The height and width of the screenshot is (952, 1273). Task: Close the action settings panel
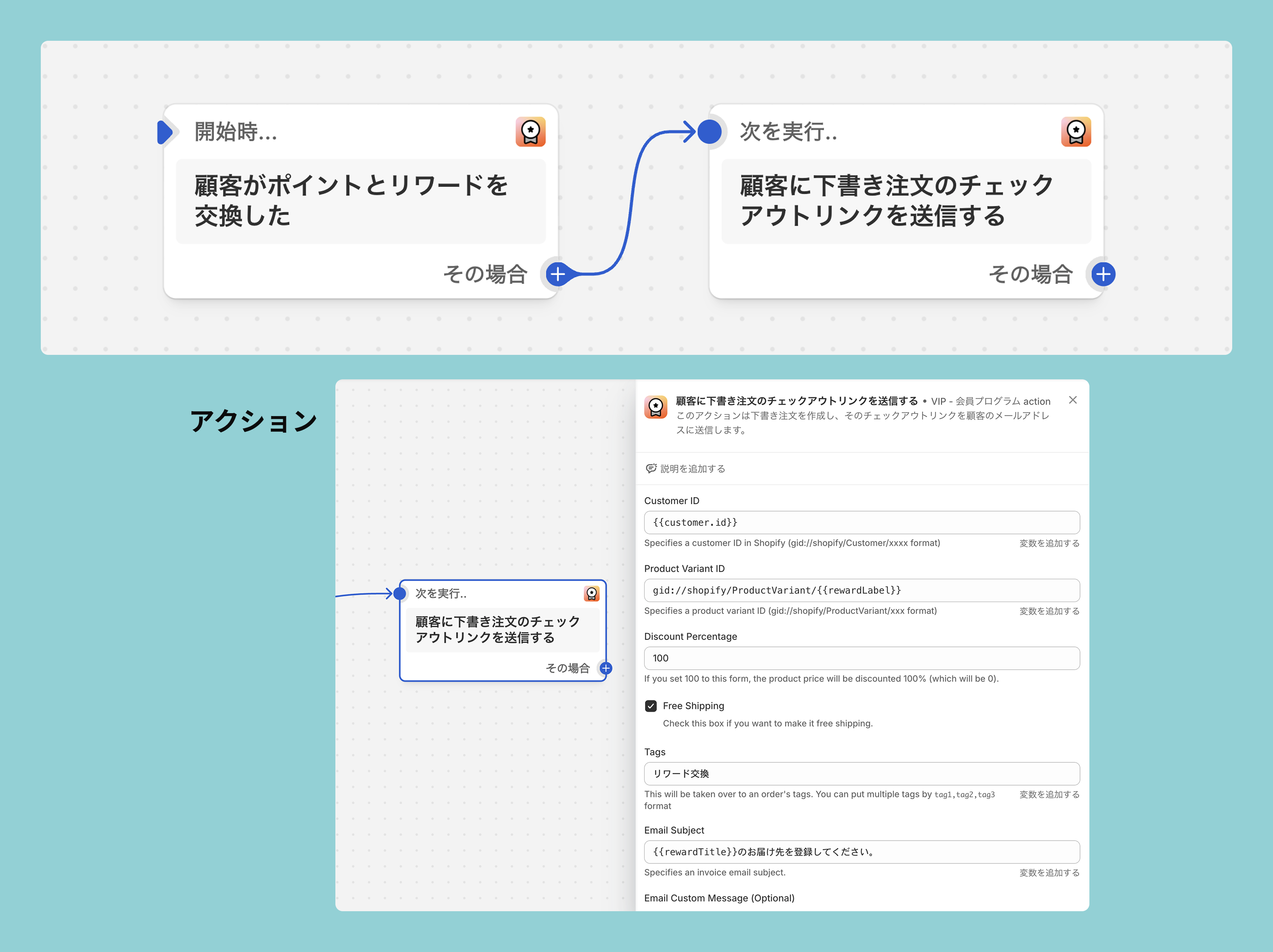tap(1072, 400)
